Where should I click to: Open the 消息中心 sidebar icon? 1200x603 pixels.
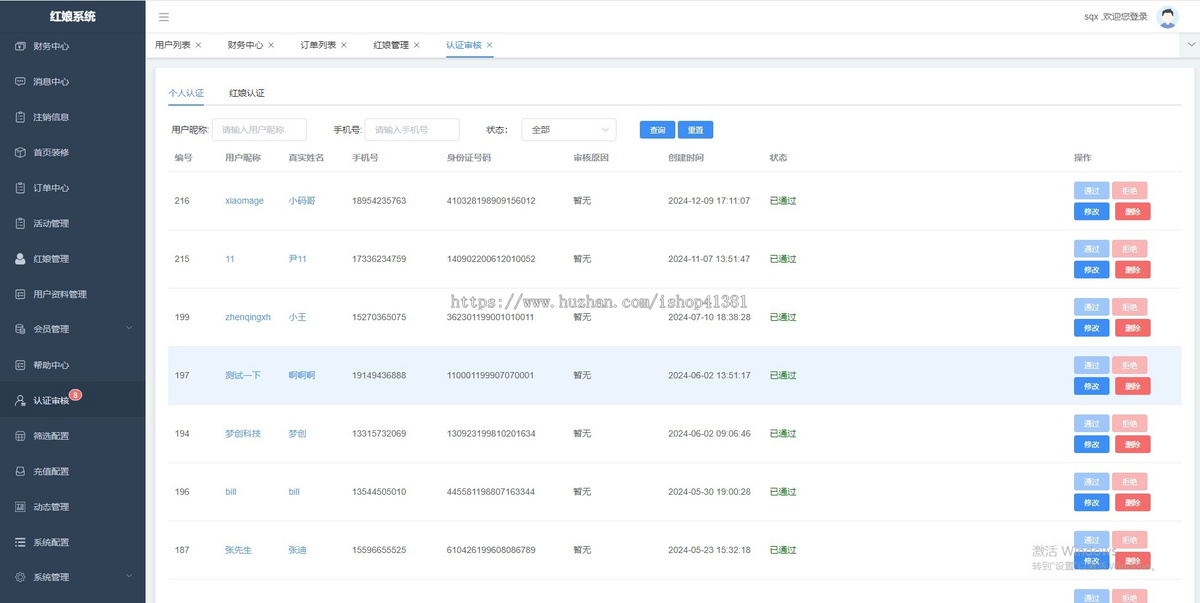tap(20, 82)
